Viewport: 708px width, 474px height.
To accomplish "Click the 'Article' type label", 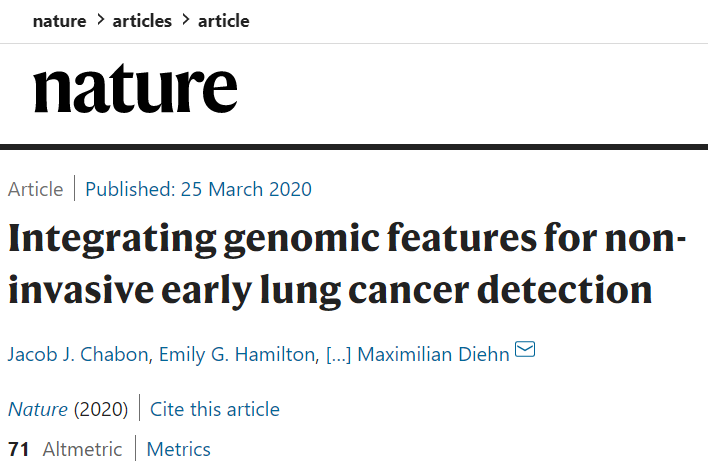I will pos(35,189).
